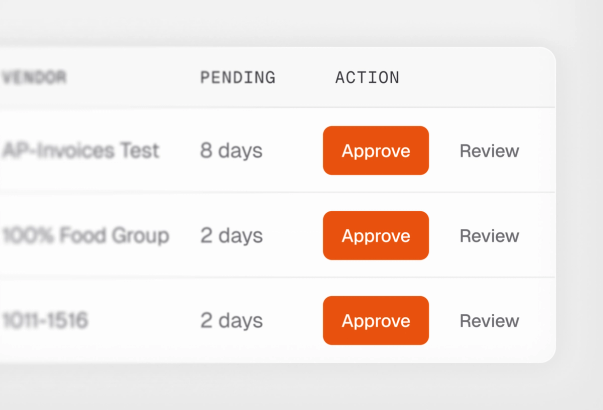Click 2 days in 100% Food Group row

pyautogui.click(x=231, y=236)
